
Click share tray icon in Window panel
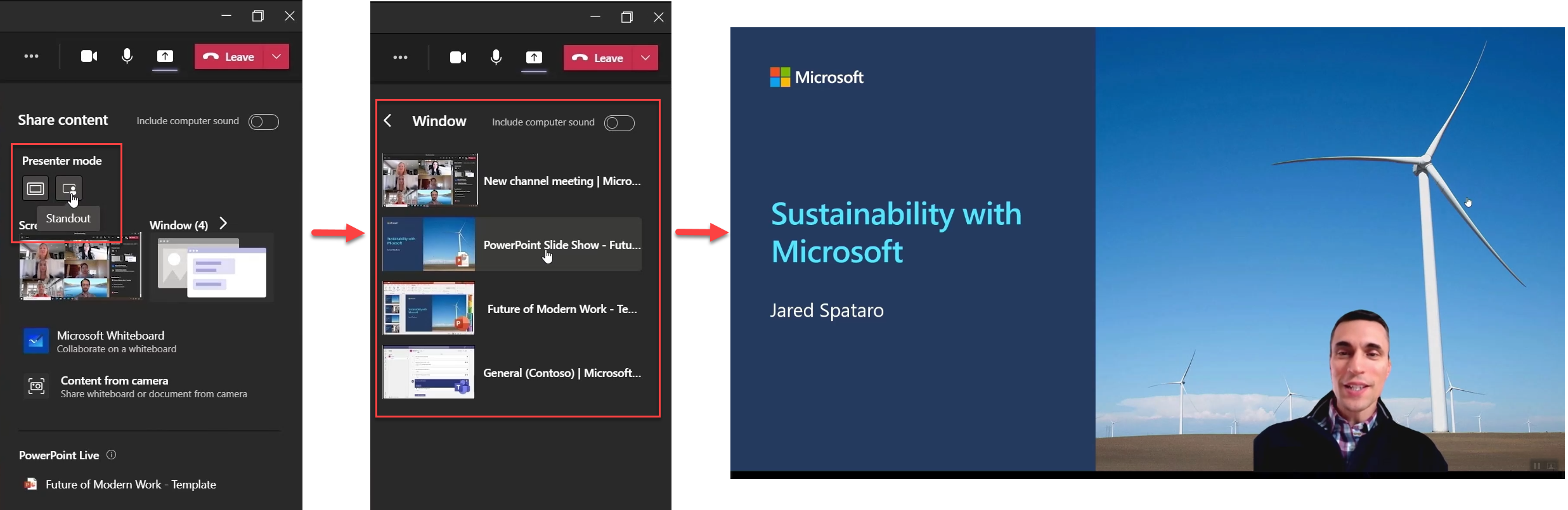[534, 58]
